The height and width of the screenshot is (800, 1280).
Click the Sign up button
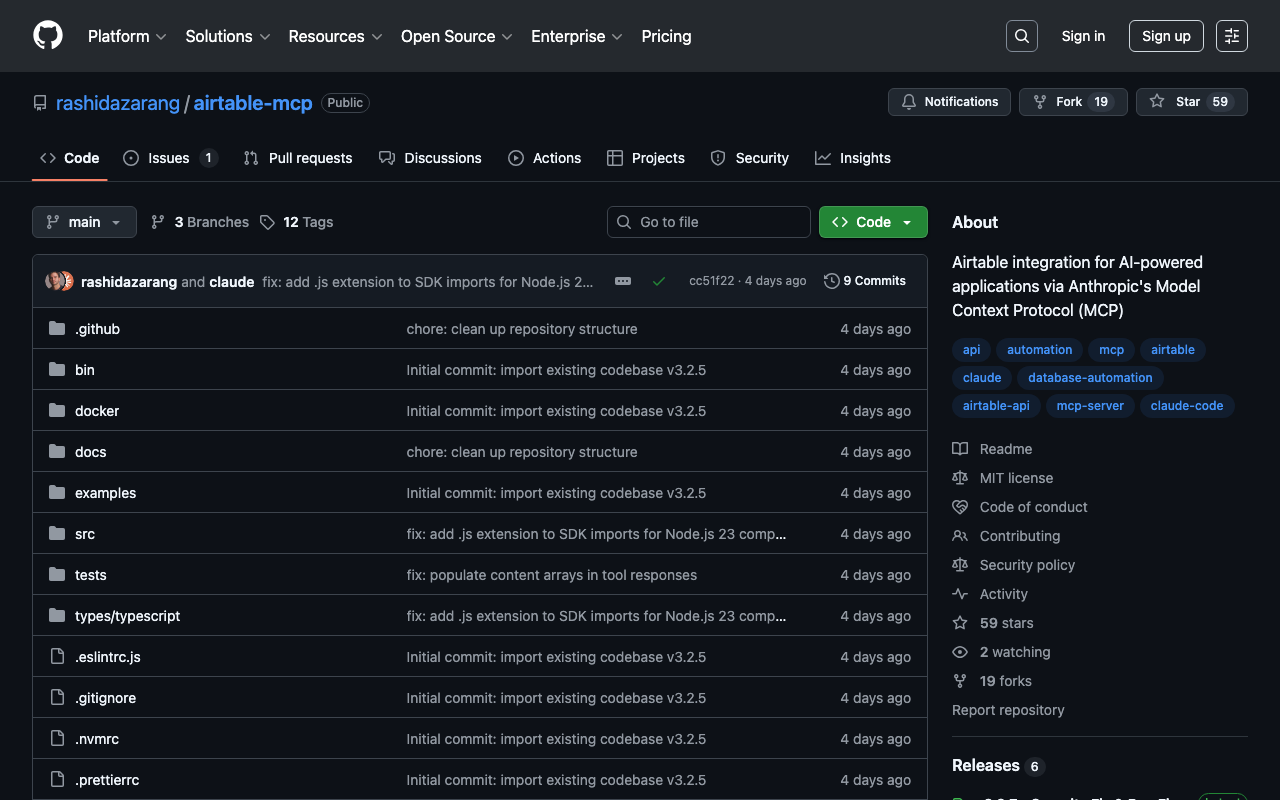tap(1165, 36)
